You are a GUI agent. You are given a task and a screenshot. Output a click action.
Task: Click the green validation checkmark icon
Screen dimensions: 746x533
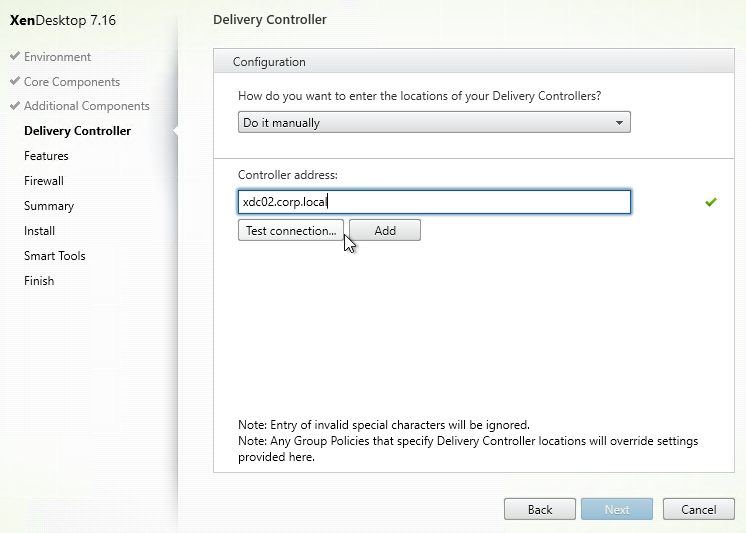[711, 202]
